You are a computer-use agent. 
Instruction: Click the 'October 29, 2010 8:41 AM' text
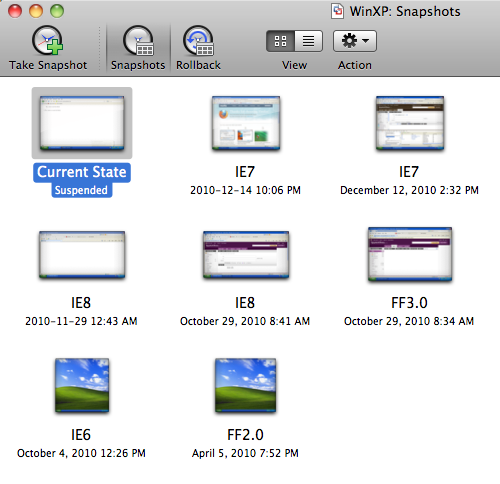245,321
